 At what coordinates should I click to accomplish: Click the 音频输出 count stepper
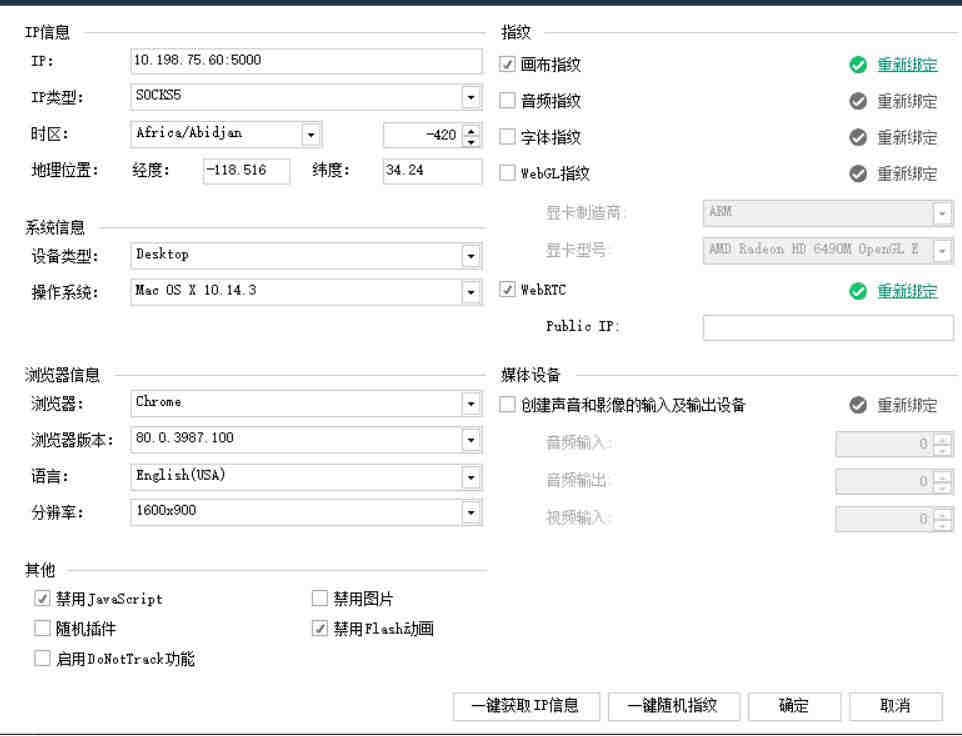point(943,481)
